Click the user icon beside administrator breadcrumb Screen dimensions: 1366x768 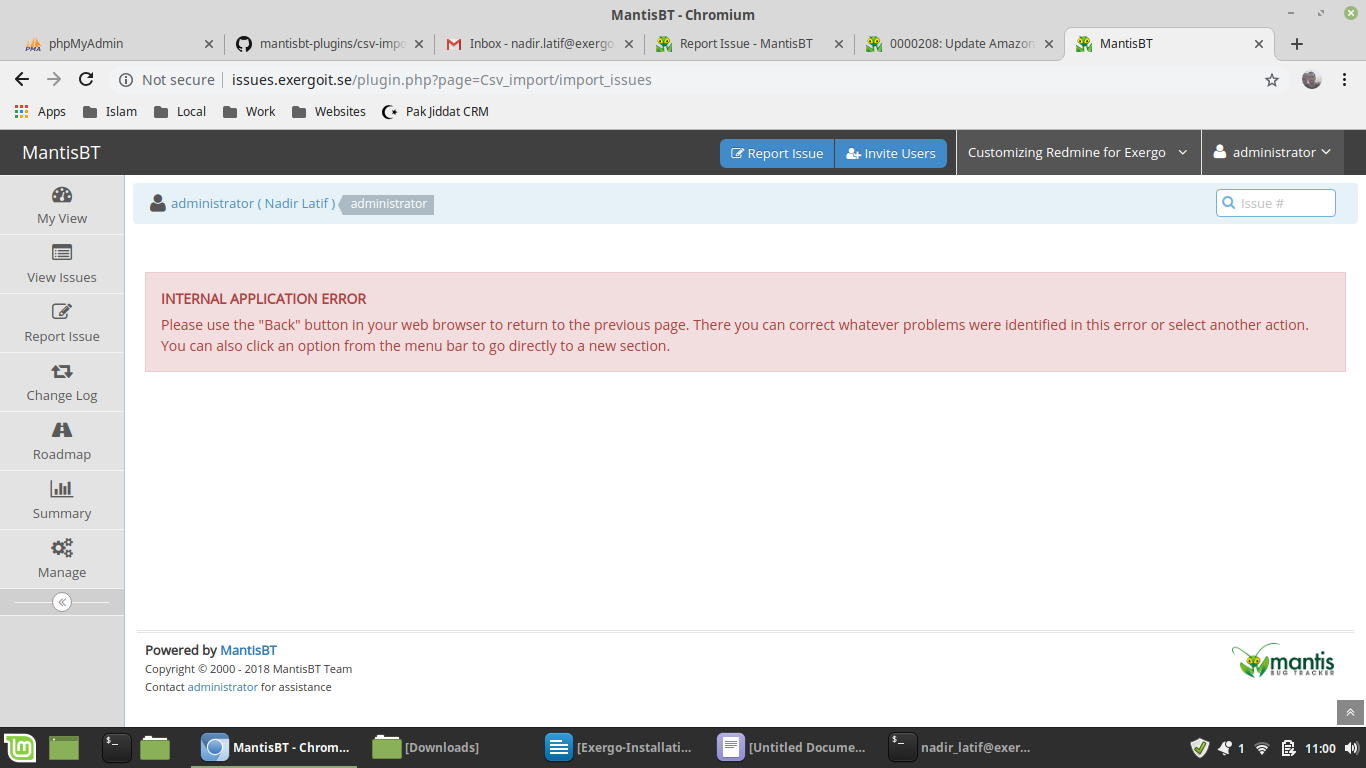tap(158, 204)
